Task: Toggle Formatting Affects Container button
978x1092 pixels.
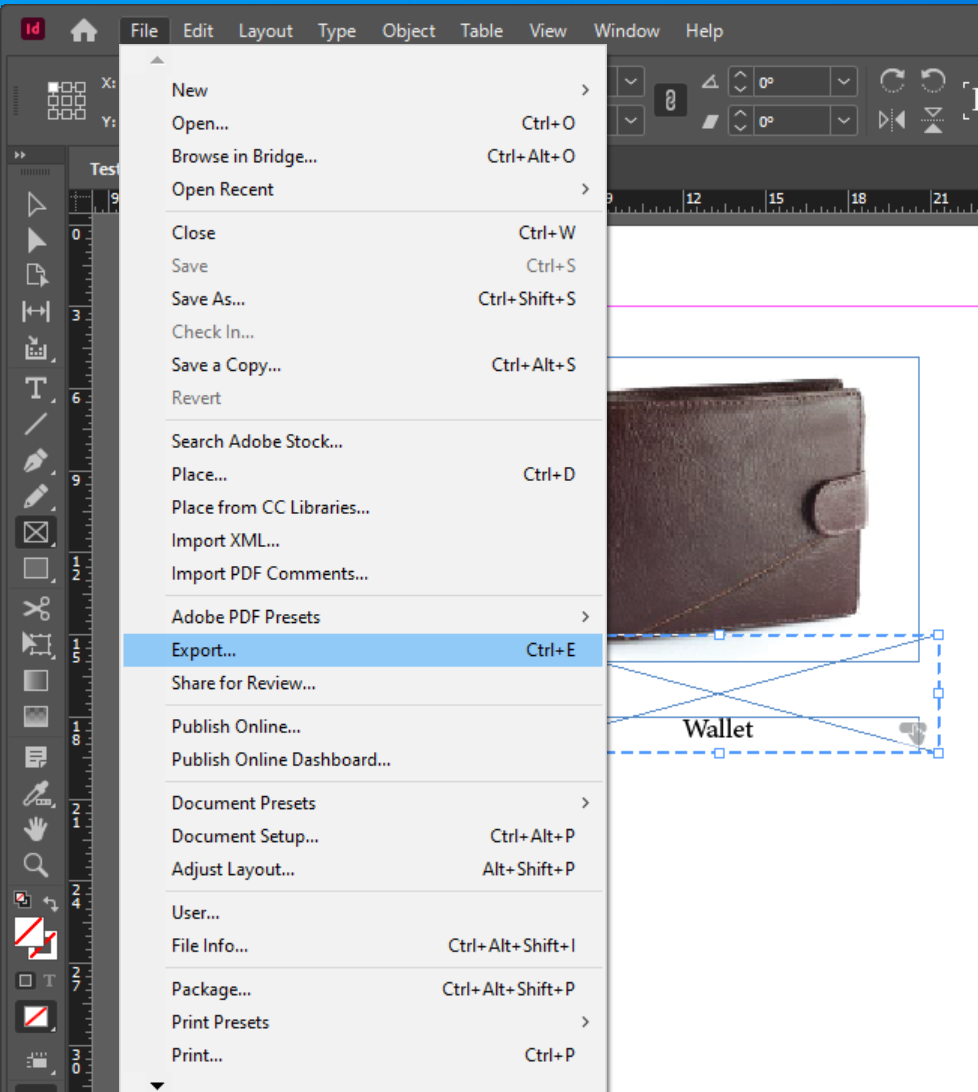Action: tap(25, 981)
